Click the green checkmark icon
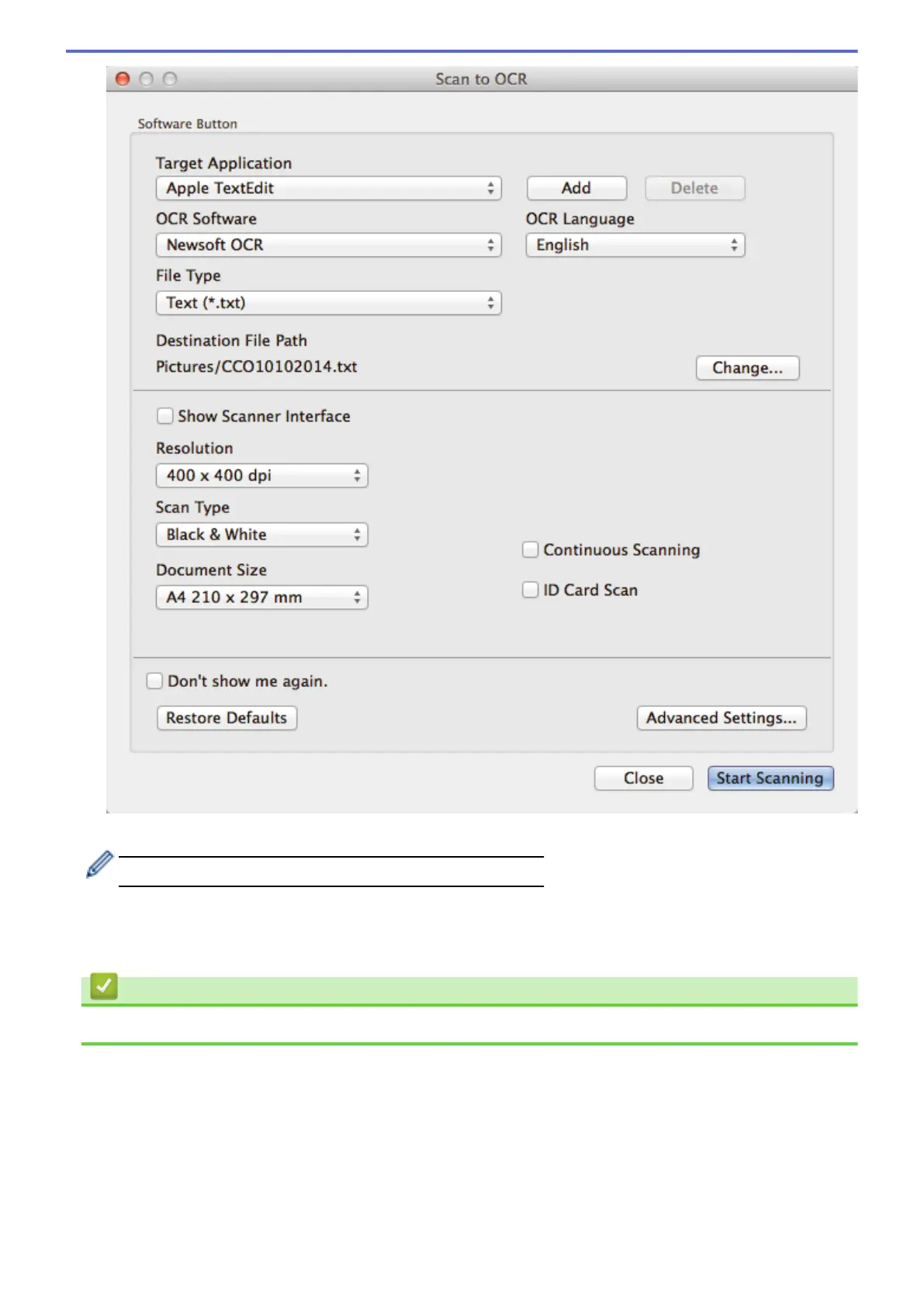924x1307 pixels. (104, 986)
